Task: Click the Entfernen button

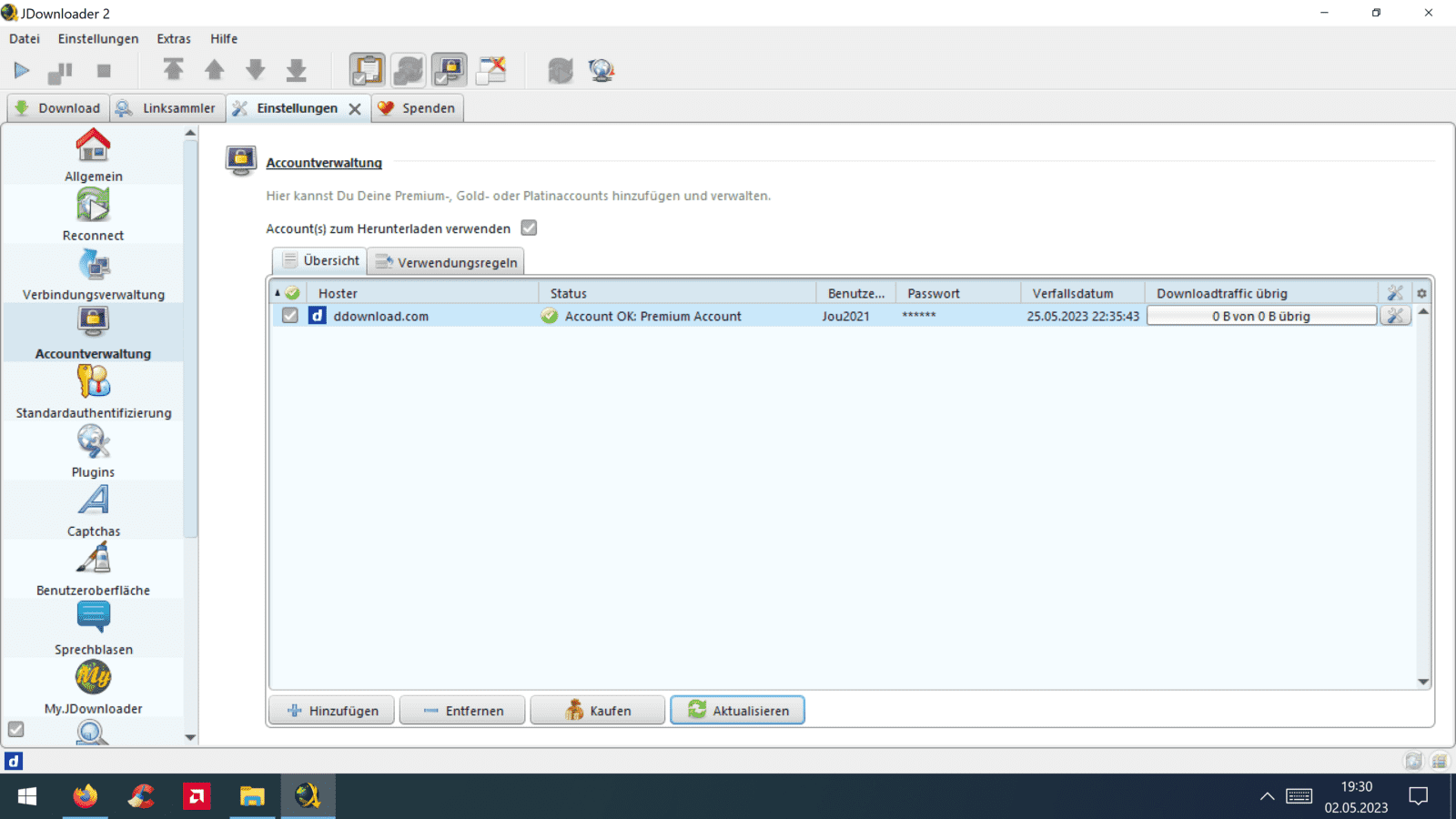Action: [462, 711]
